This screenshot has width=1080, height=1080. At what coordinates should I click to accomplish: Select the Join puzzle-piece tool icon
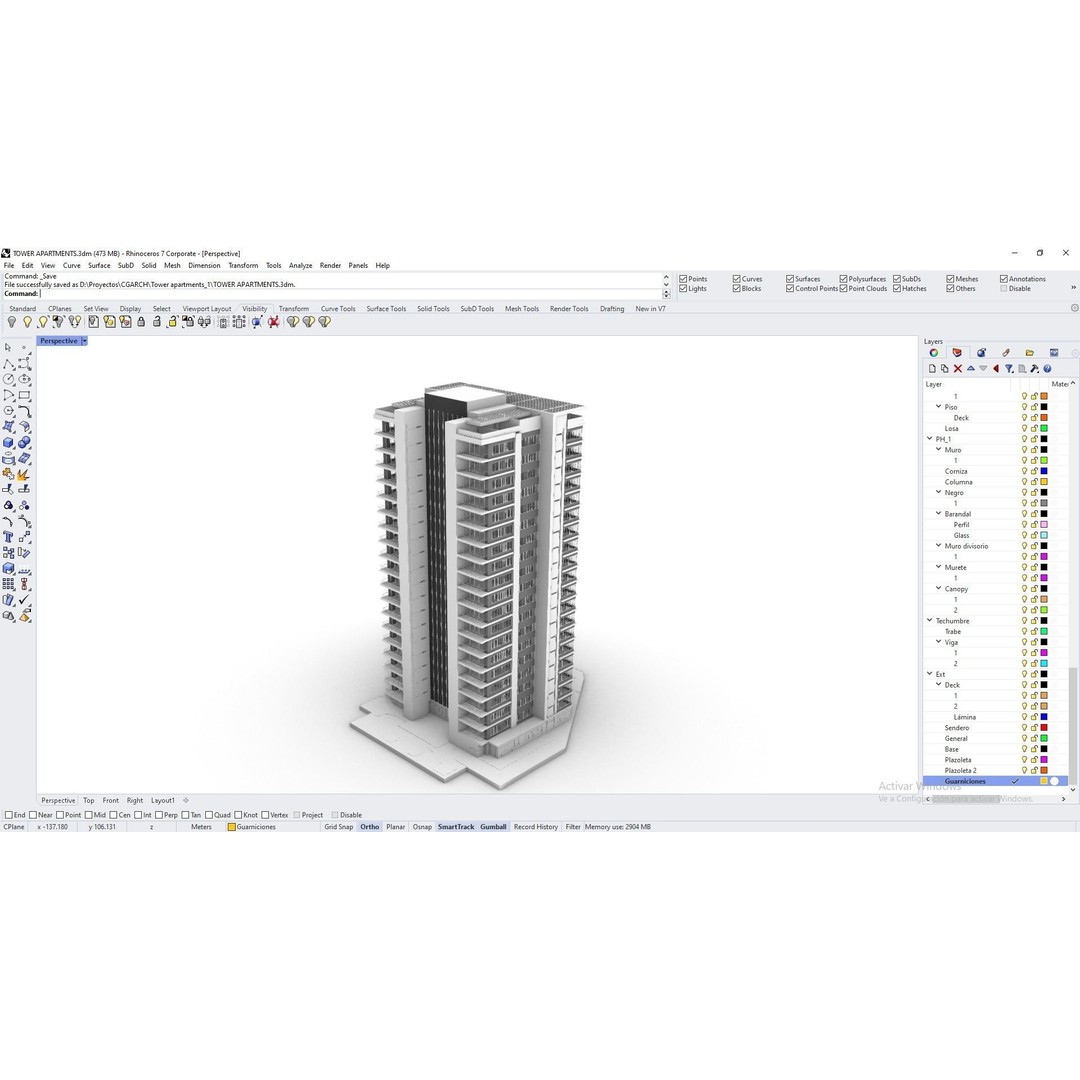click(8, 474)
